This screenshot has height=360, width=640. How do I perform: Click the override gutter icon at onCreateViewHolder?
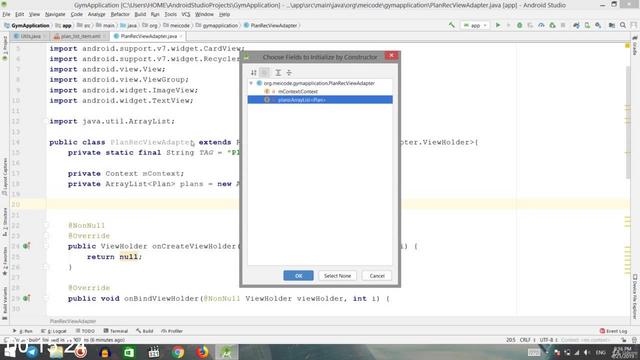pyautogui.click(x=26, y=246)
